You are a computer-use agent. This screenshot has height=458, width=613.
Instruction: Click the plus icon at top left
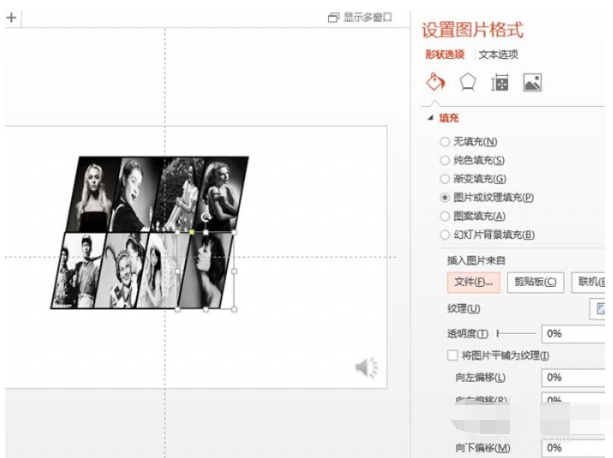pos(11,17)
